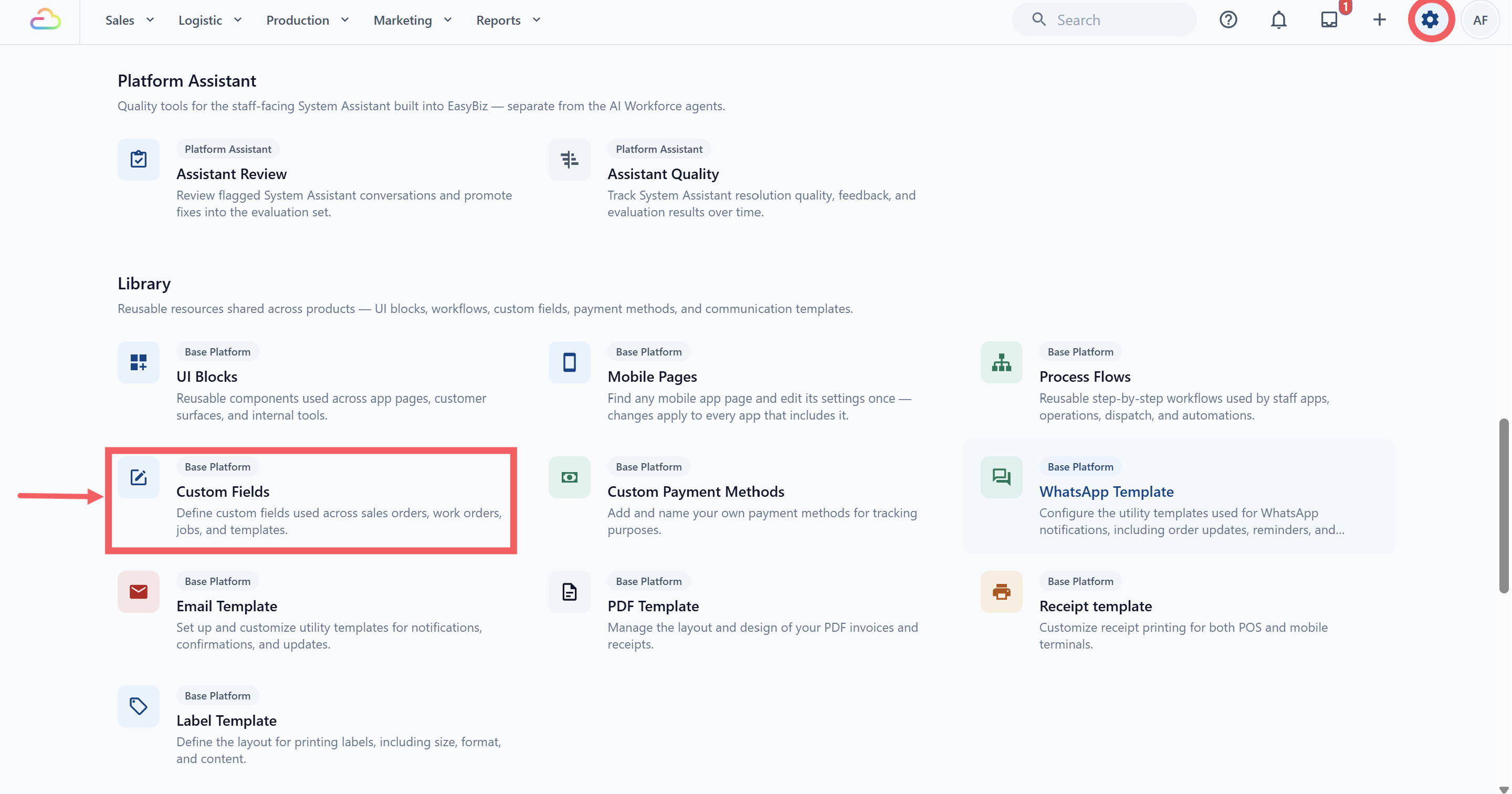Open Receipt template
This screenshot has width=1512, height=794.
(1095, 606)
